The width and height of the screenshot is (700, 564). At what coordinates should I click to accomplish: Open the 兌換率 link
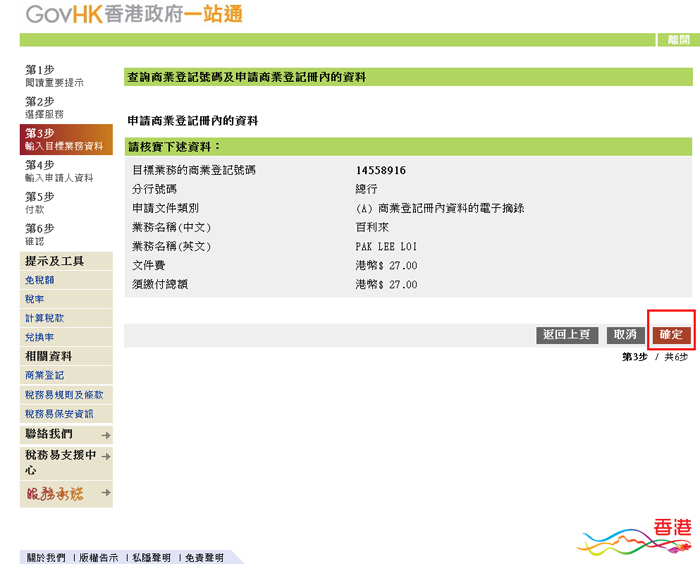click(40, 337)
